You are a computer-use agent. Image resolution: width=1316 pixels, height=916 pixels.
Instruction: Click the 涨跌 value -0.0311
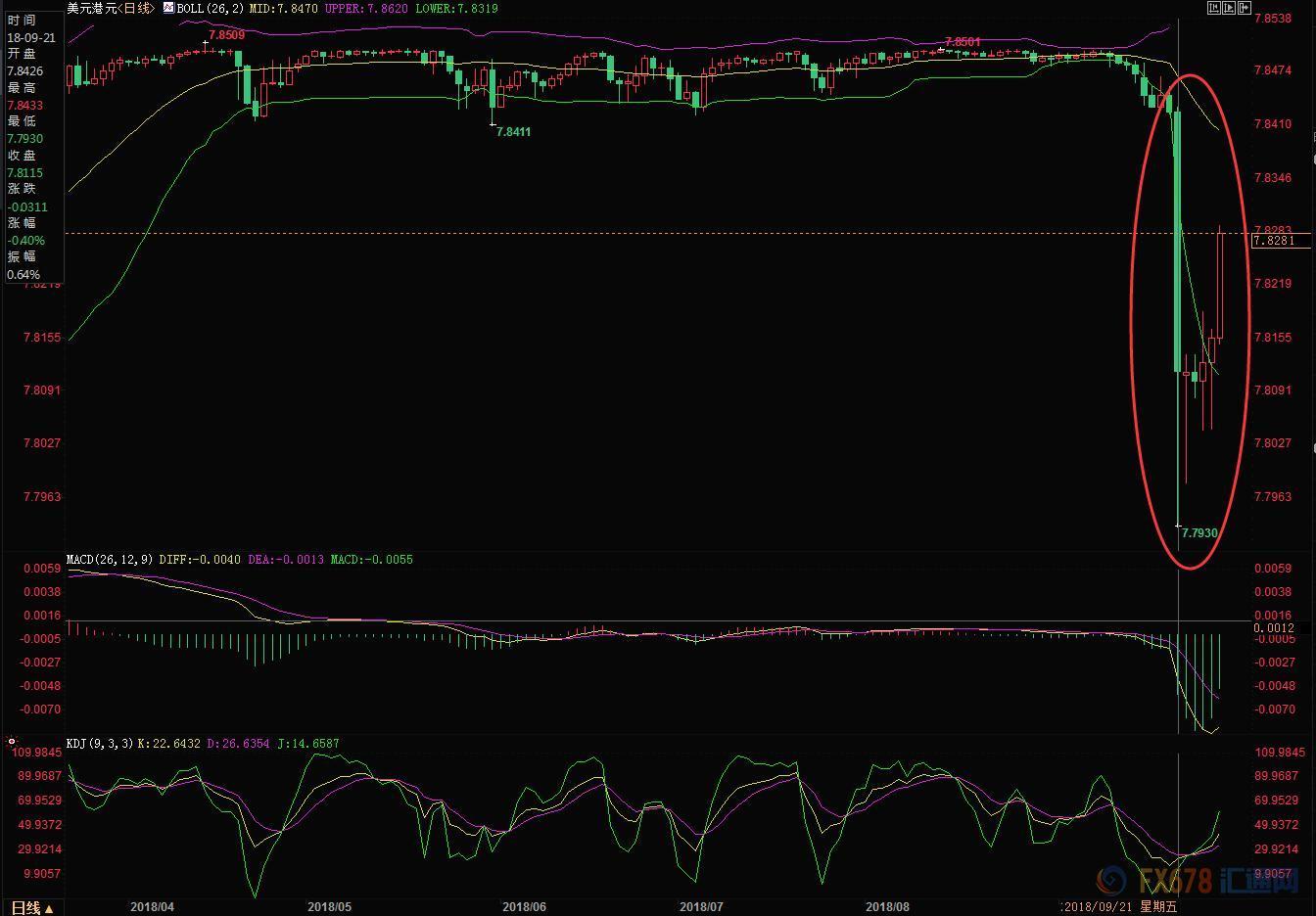[x=27, y=207]
